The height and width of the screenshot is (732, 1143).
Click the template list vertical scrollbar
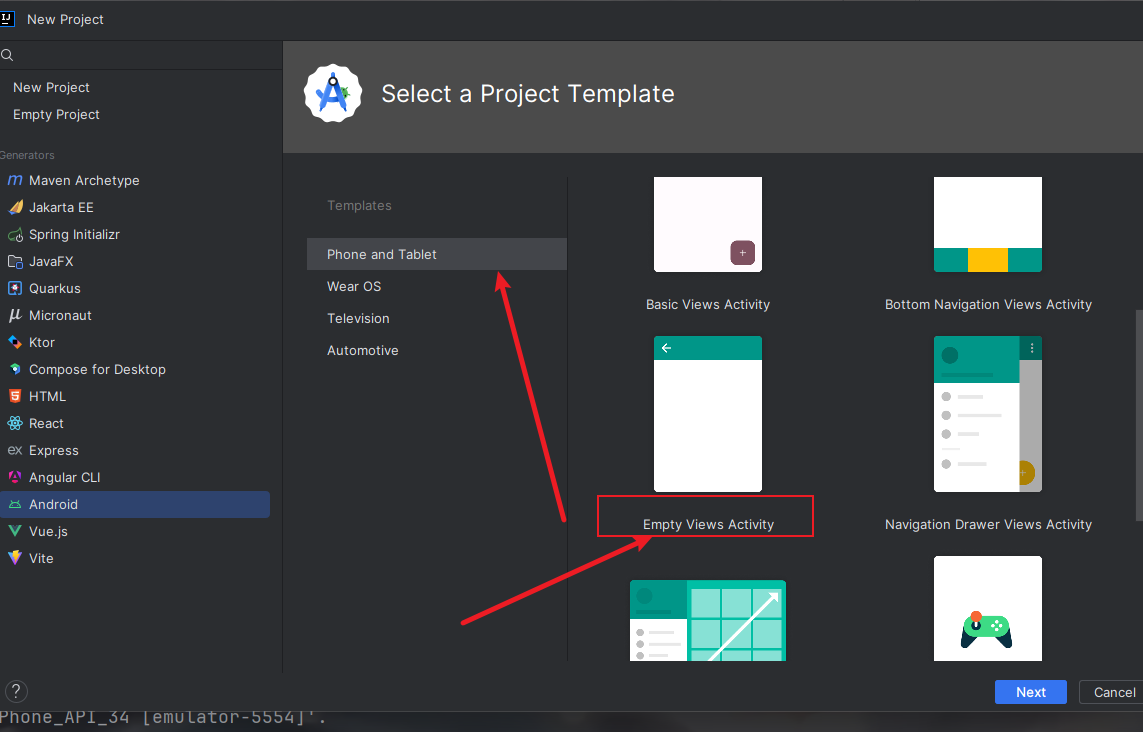(1139, 416)
